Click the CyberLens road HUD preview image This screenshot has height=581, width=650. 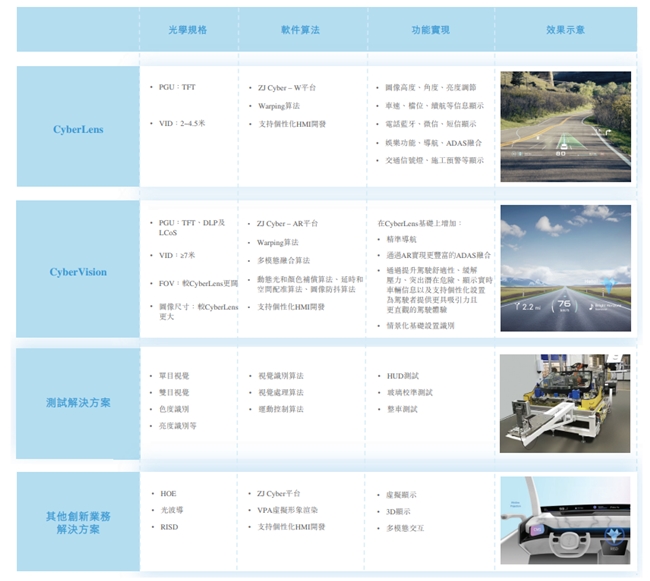[565, 126]
